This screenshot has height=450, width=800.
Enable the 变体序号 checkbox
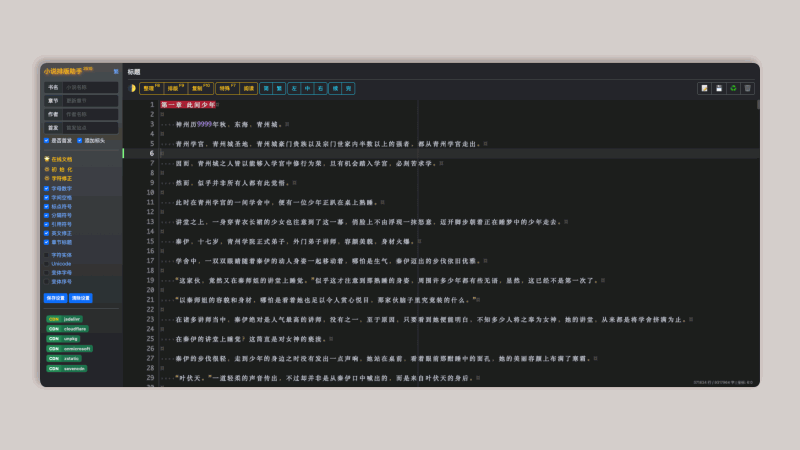click(x=46, y=282)
